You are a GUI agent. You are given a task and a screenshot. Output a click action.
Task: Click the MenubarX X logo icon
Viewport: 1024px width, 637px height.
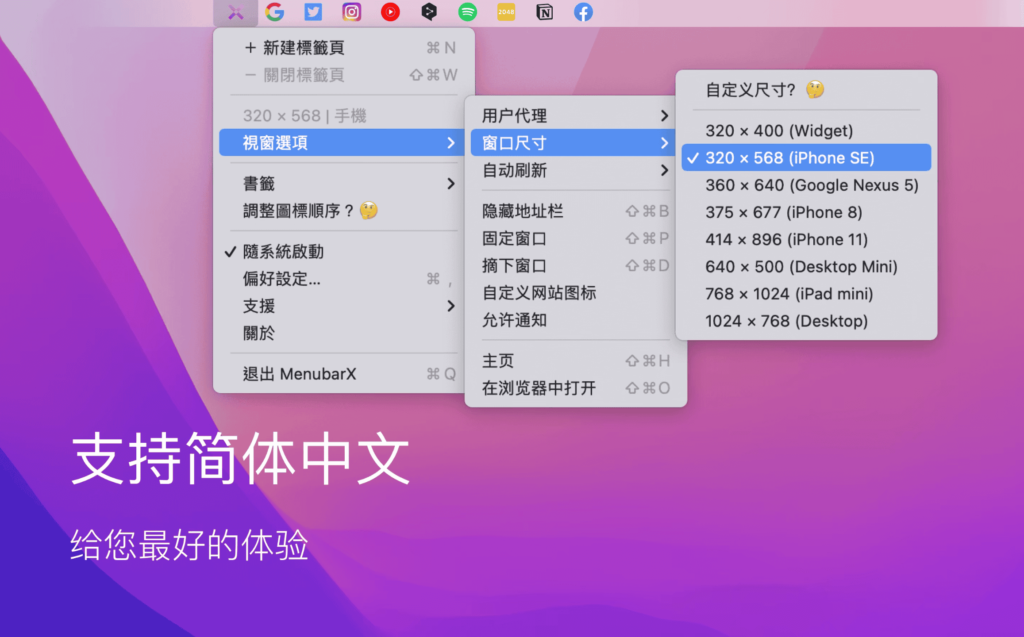point(234,12)
